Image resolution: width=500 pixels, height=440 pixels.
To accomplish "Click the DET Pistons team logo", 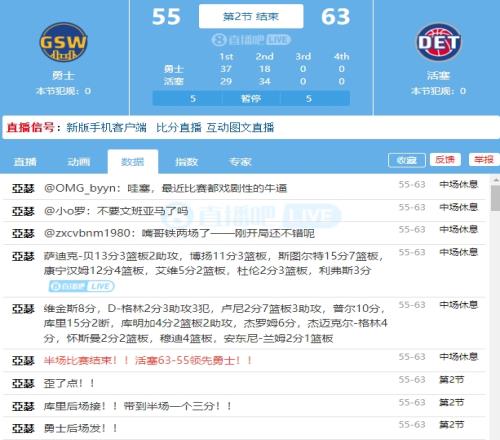I will (439, 42).
